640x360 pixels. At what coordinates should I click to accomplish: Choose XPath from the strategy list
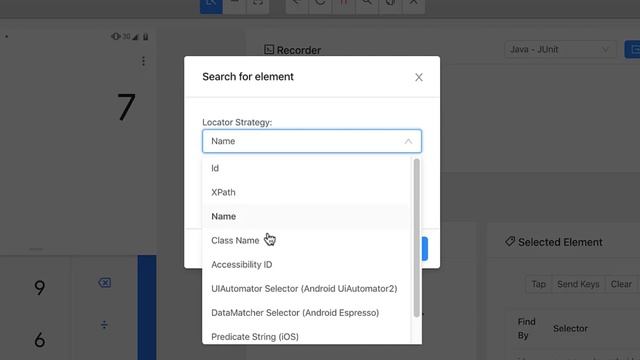[x=307, y=192]
